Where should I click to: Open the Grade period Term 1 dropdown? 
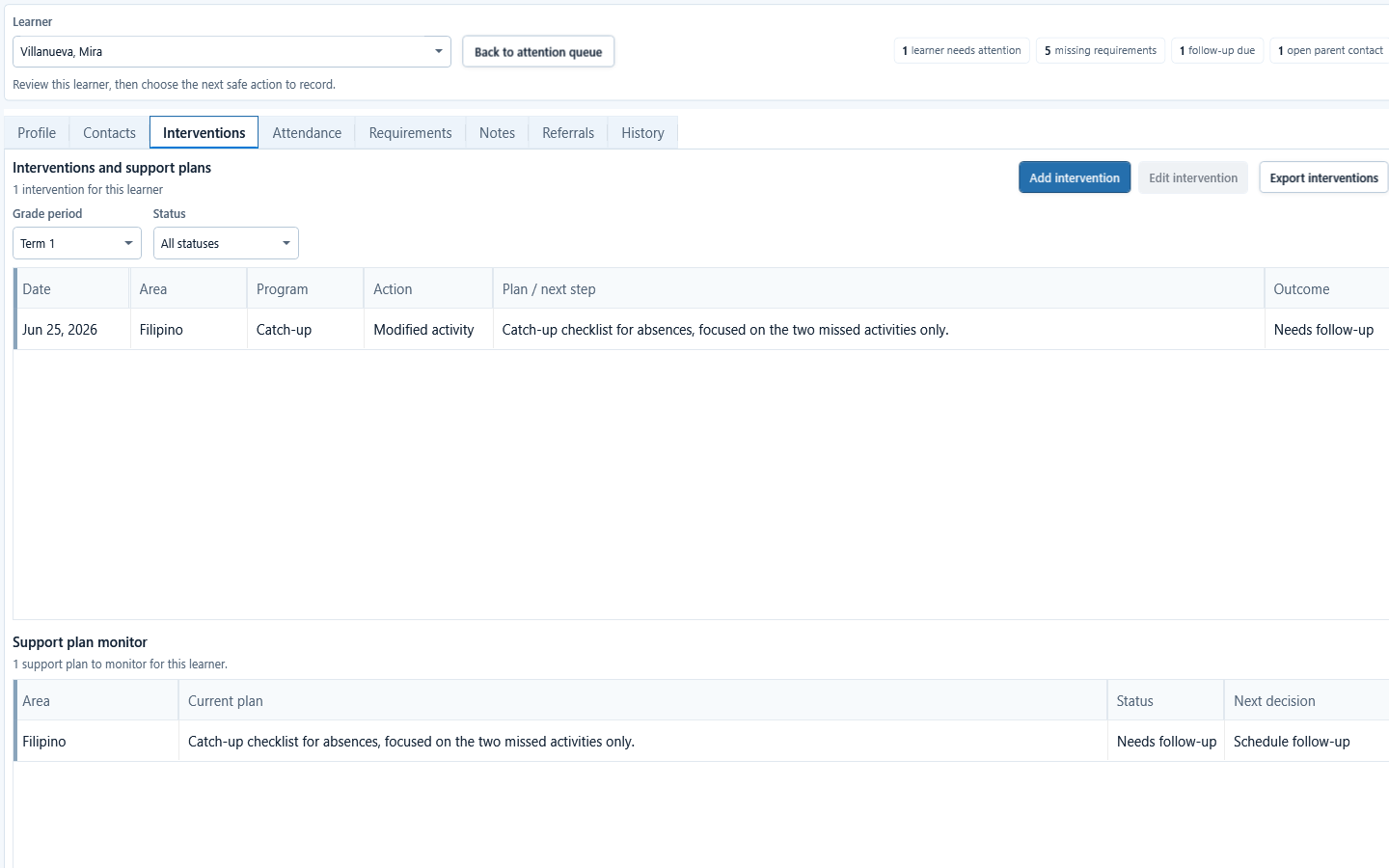point(77,243)
